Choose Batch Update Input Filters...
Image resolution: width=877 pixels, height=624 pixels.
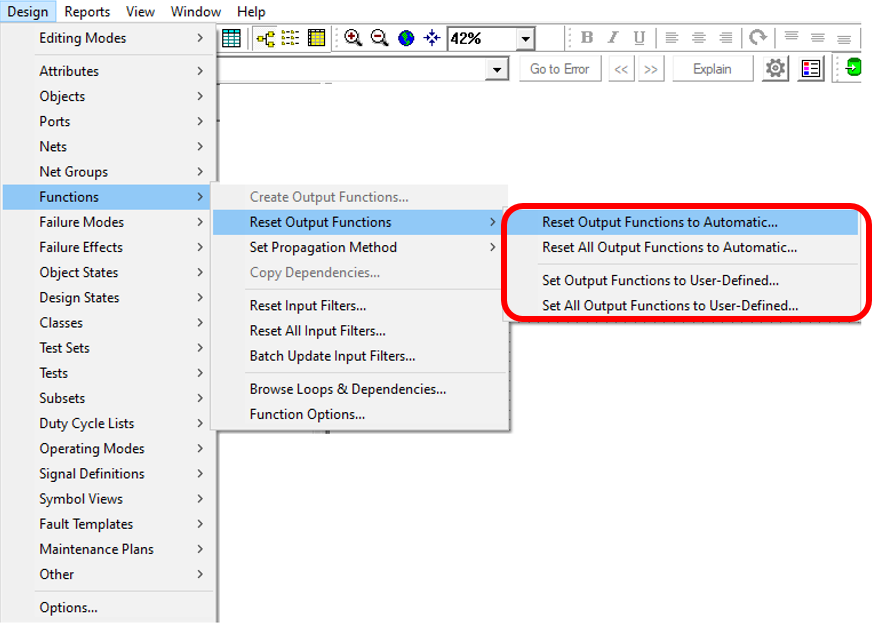360,356
